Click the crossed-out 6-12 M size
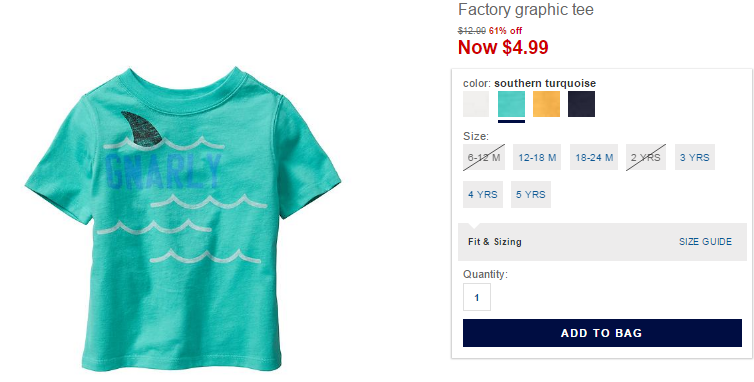This screenshot has width=754, height=382. click(484, 157)
